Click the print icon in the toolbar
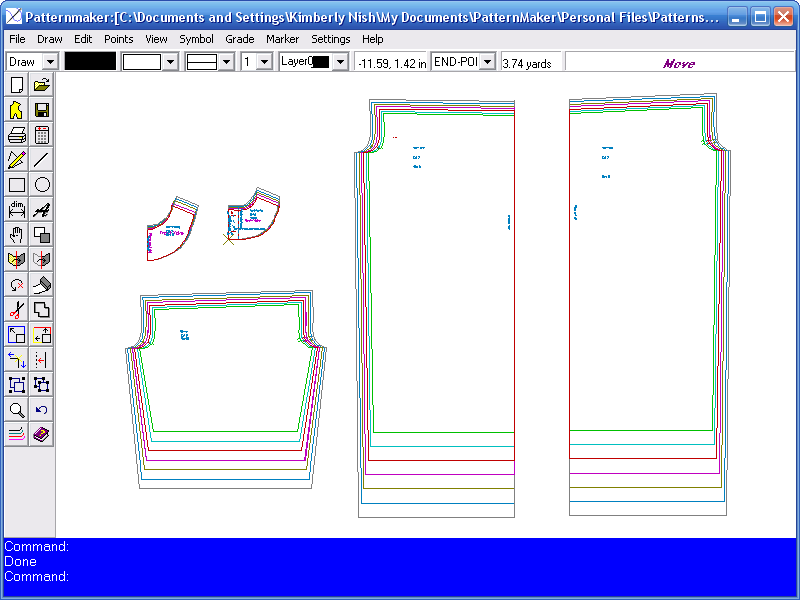 (x=16, y=134)
